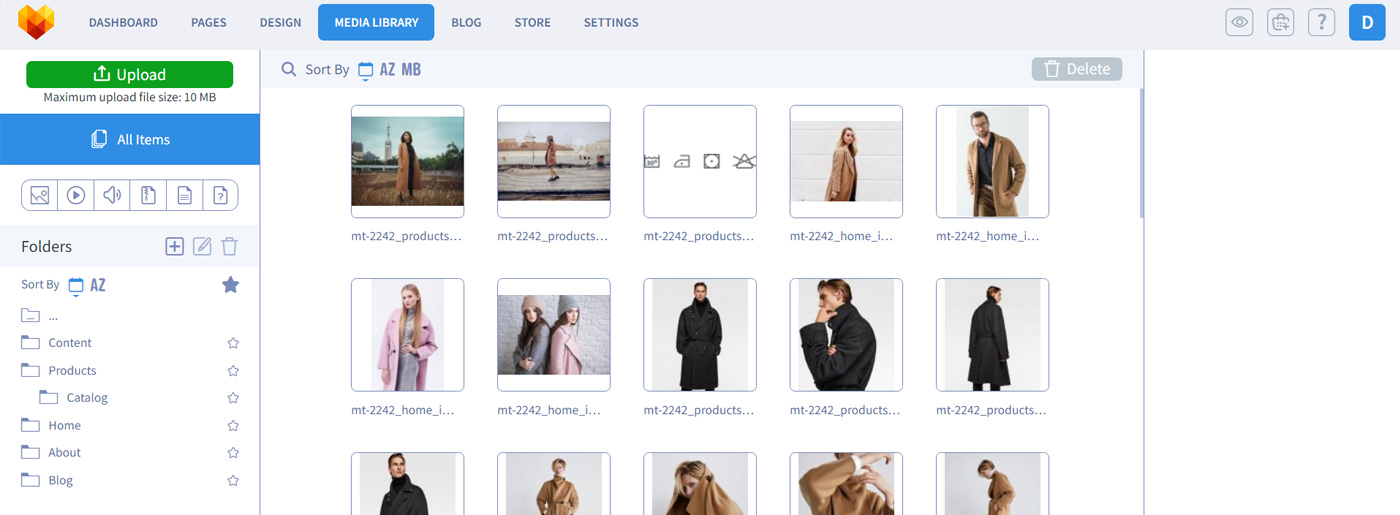Open the Store menu item
Screen dimensions: 1400x515
532,22
